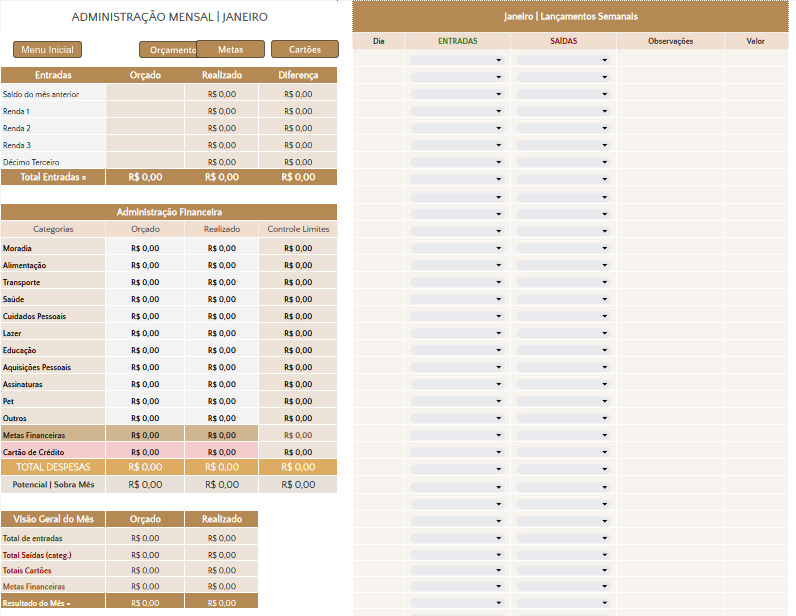Click the Administração Financeira section header
796x616 pixels.
click(x=169, y=212)
